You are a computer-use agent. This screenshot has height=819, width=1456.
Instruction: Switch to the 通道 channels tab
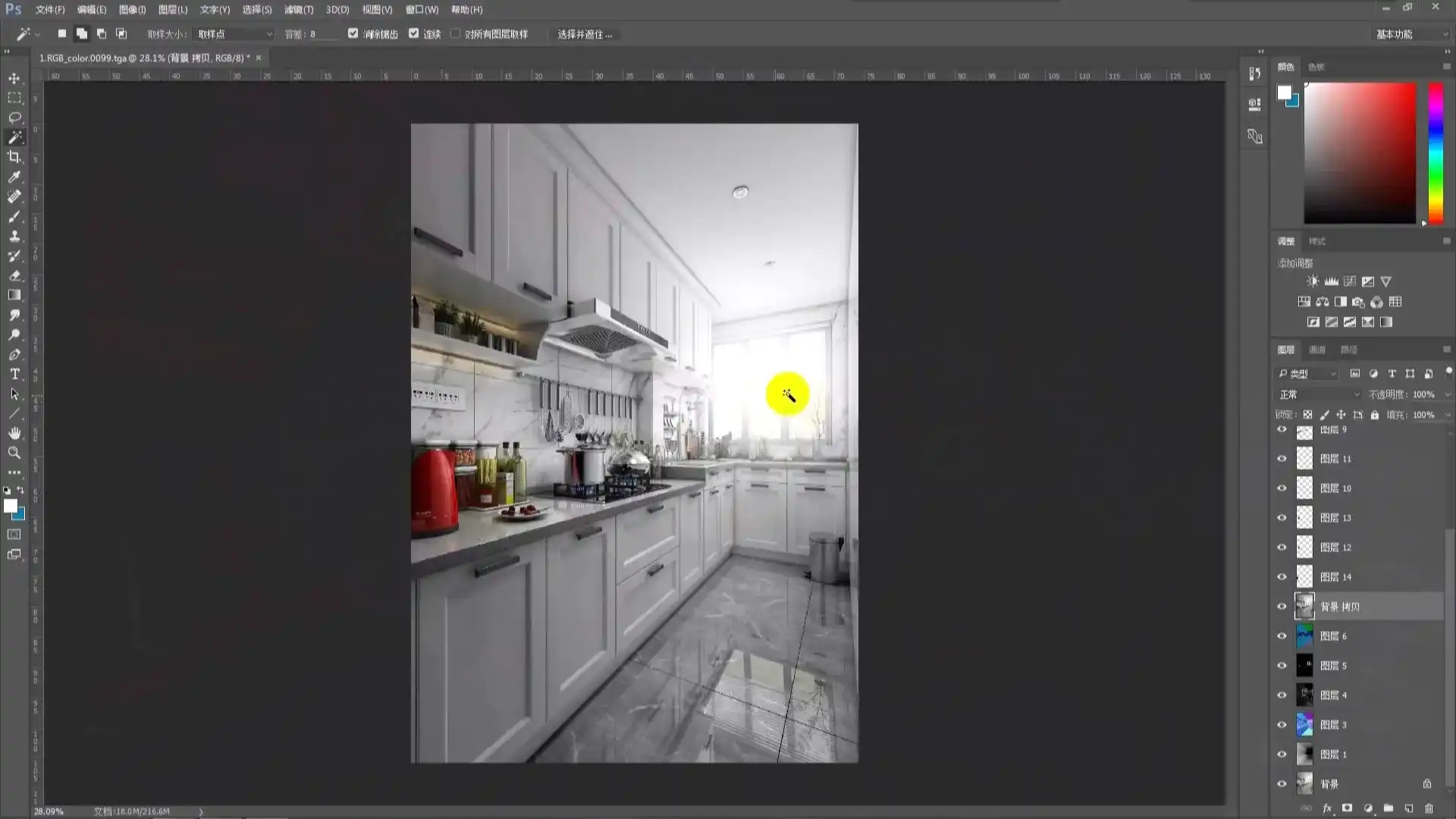[1317, 350]
